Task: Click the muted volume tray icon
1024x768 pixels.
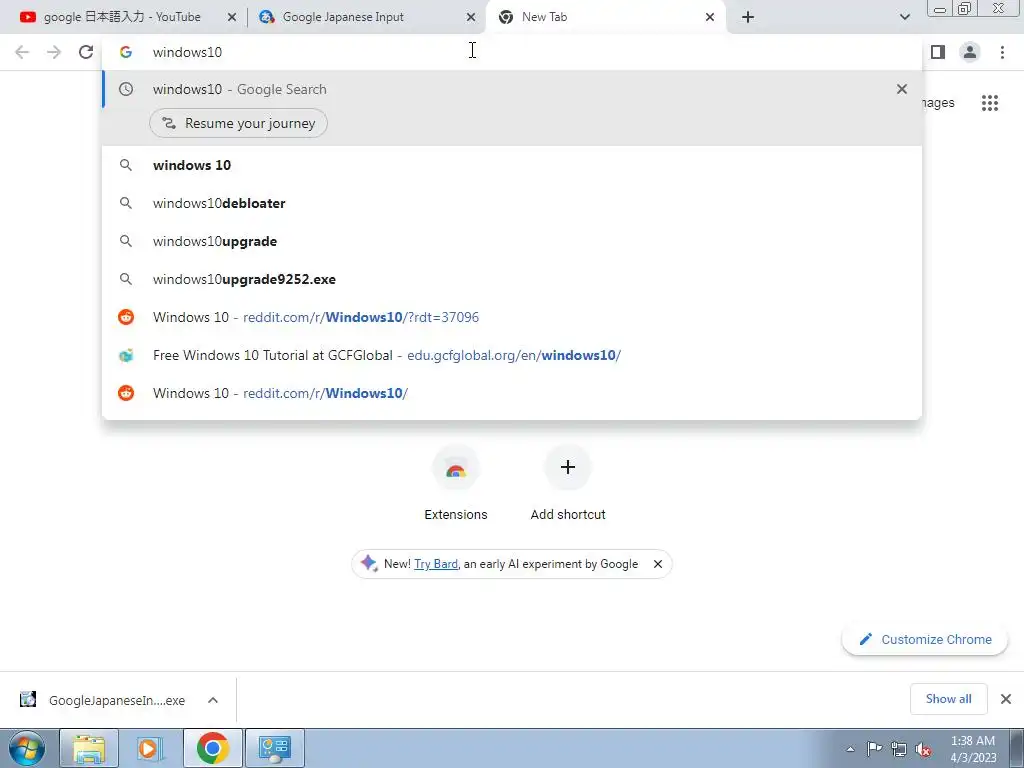Action: tap(923, 749)
